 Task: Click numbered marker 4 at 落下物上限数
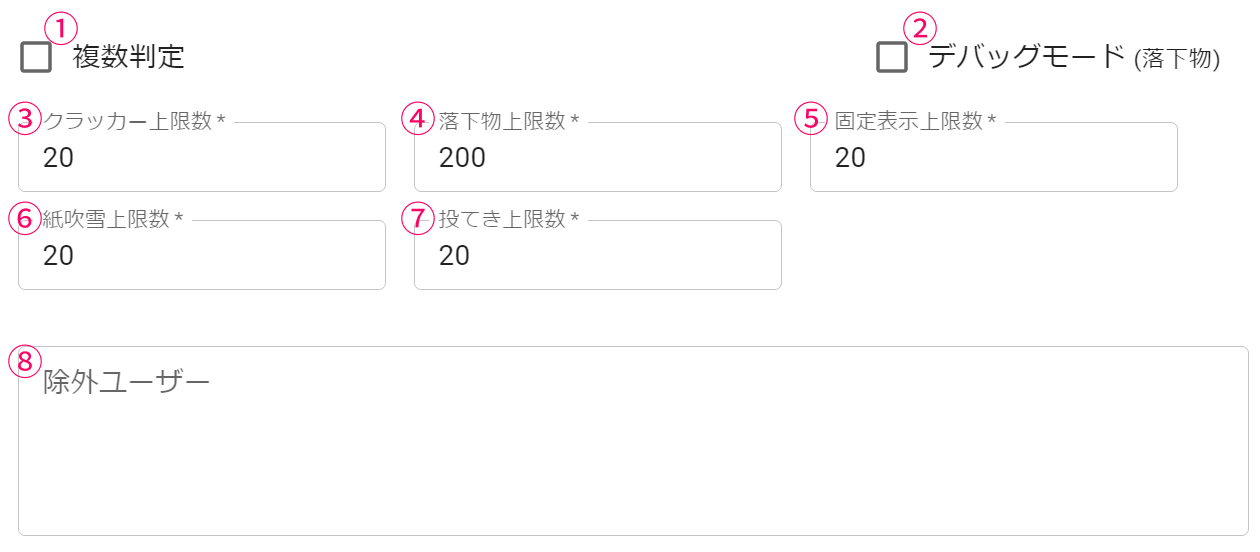click(418, 118)
